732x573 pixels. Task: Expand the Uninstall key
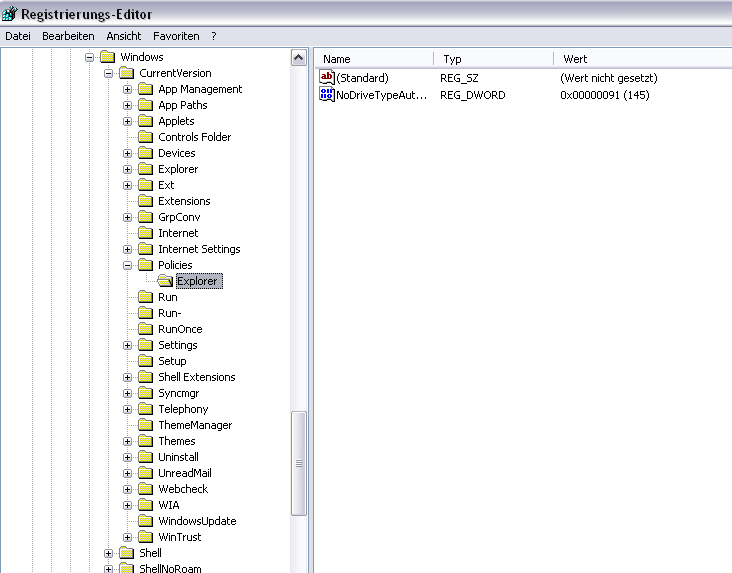click(127, 457)
